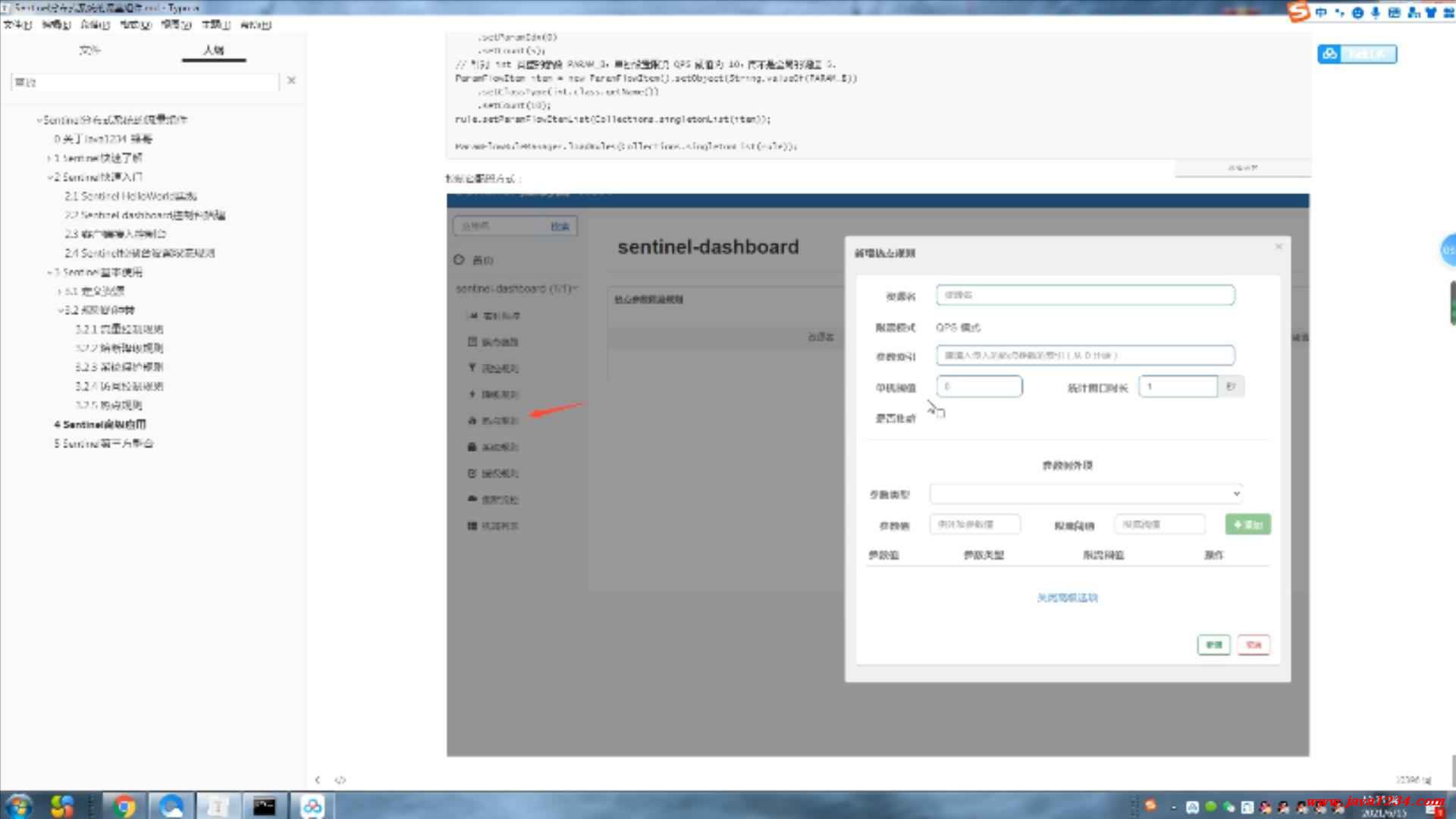Viewport: 1456px width, 819px height.
Task: Collapse the '2 Sentinel' outline section arrow
Action: [49, 177]
